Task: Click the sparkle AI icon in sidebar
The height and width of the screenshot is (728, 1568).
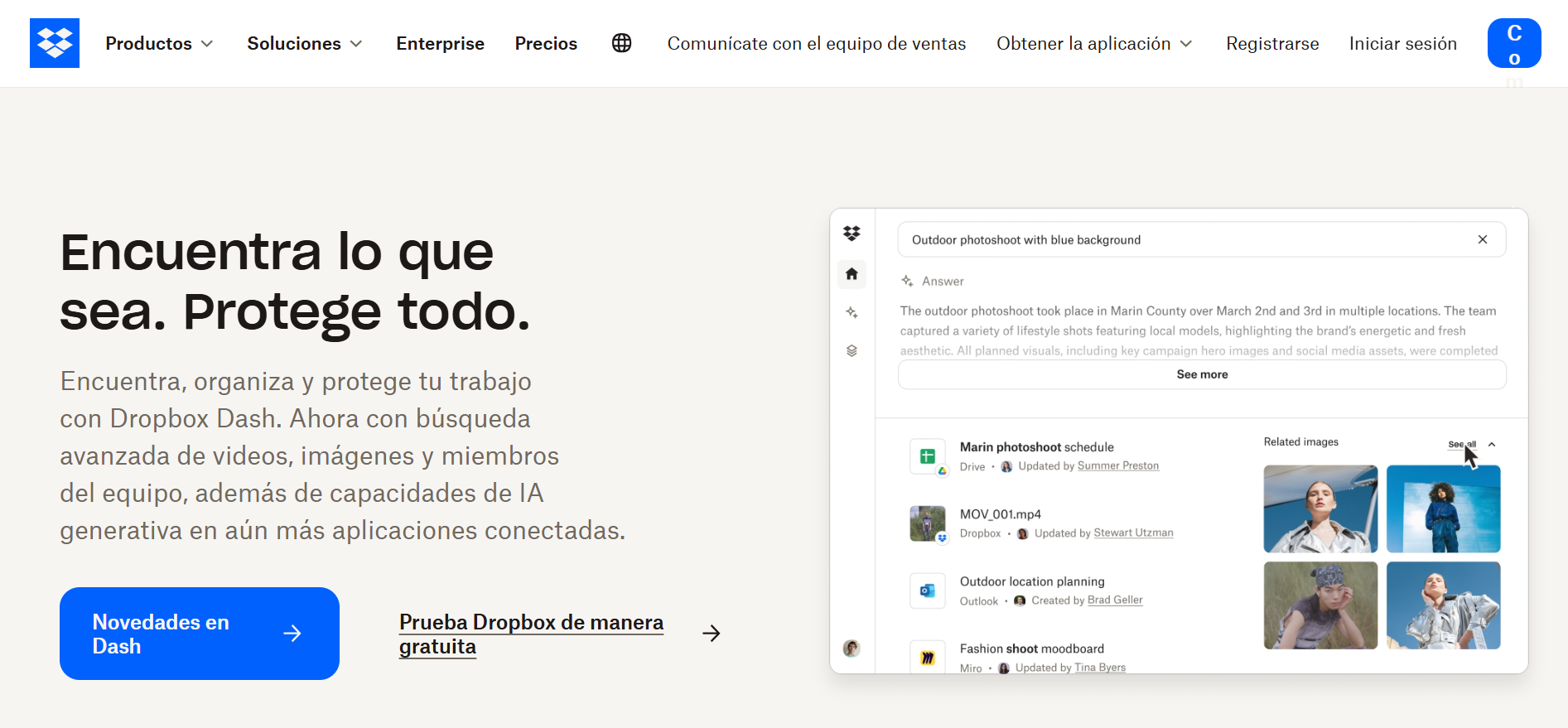Action: [x=852, y=312]
